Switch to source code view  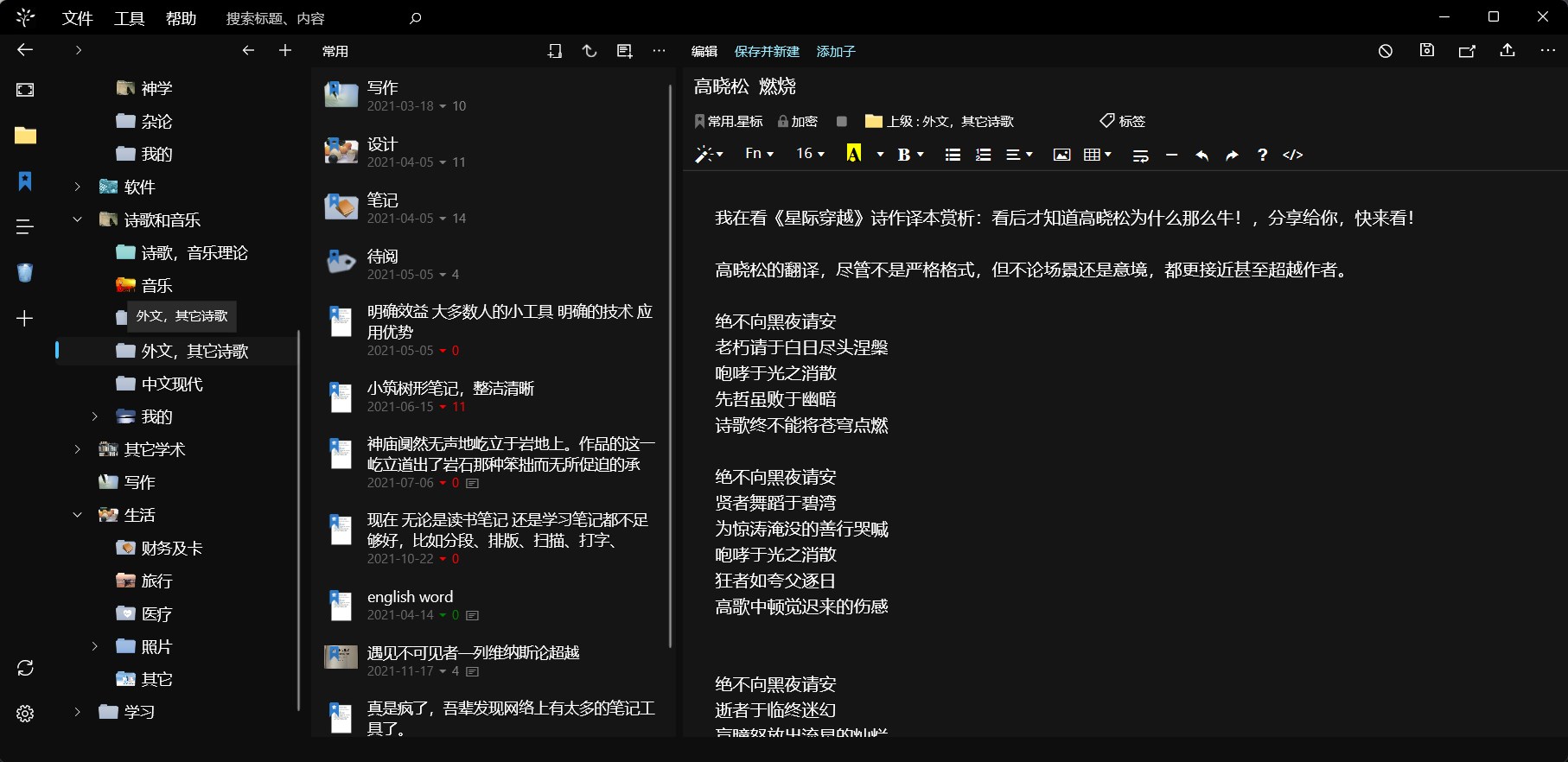1293,155
